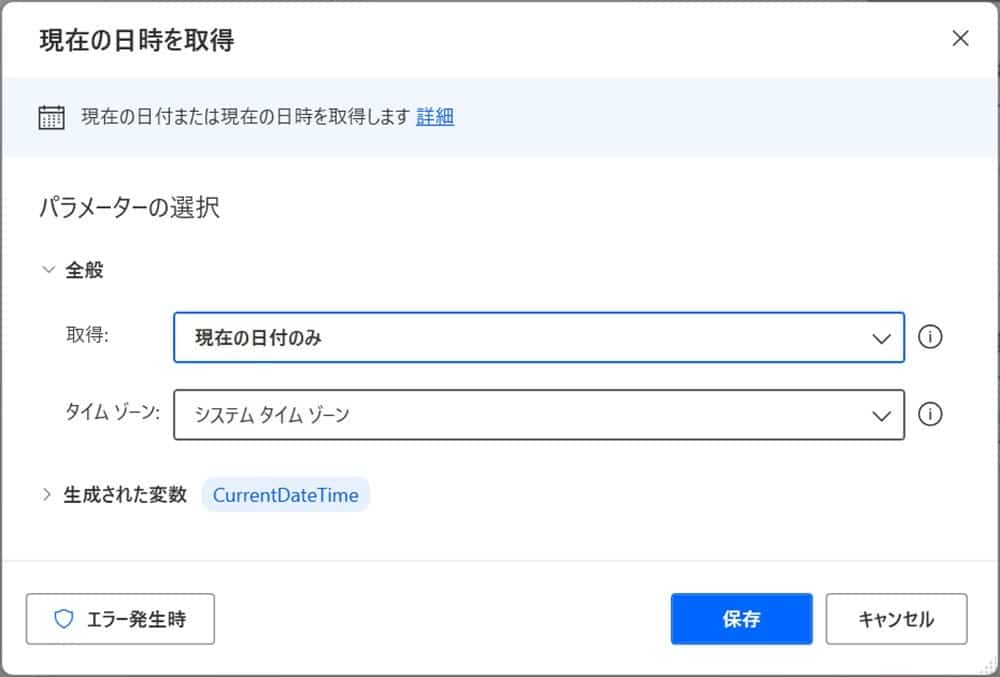Click the info icon beside タイム ゾーン
The width and height of the screenshot is (1000, 677).
click(930, 415)
